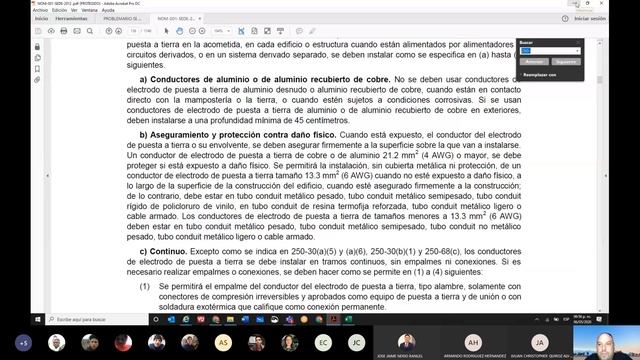The image size is (640, 360).
Task: Click the Siguiente button in Buscar panel
Action: click(566, 62)
